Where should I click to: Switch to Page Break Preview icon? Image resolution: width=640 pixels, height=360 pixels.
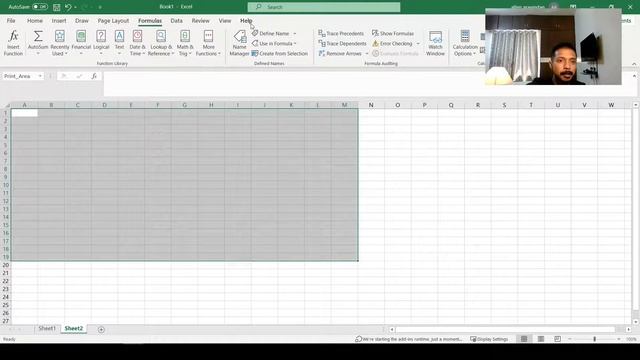[558, 339]
